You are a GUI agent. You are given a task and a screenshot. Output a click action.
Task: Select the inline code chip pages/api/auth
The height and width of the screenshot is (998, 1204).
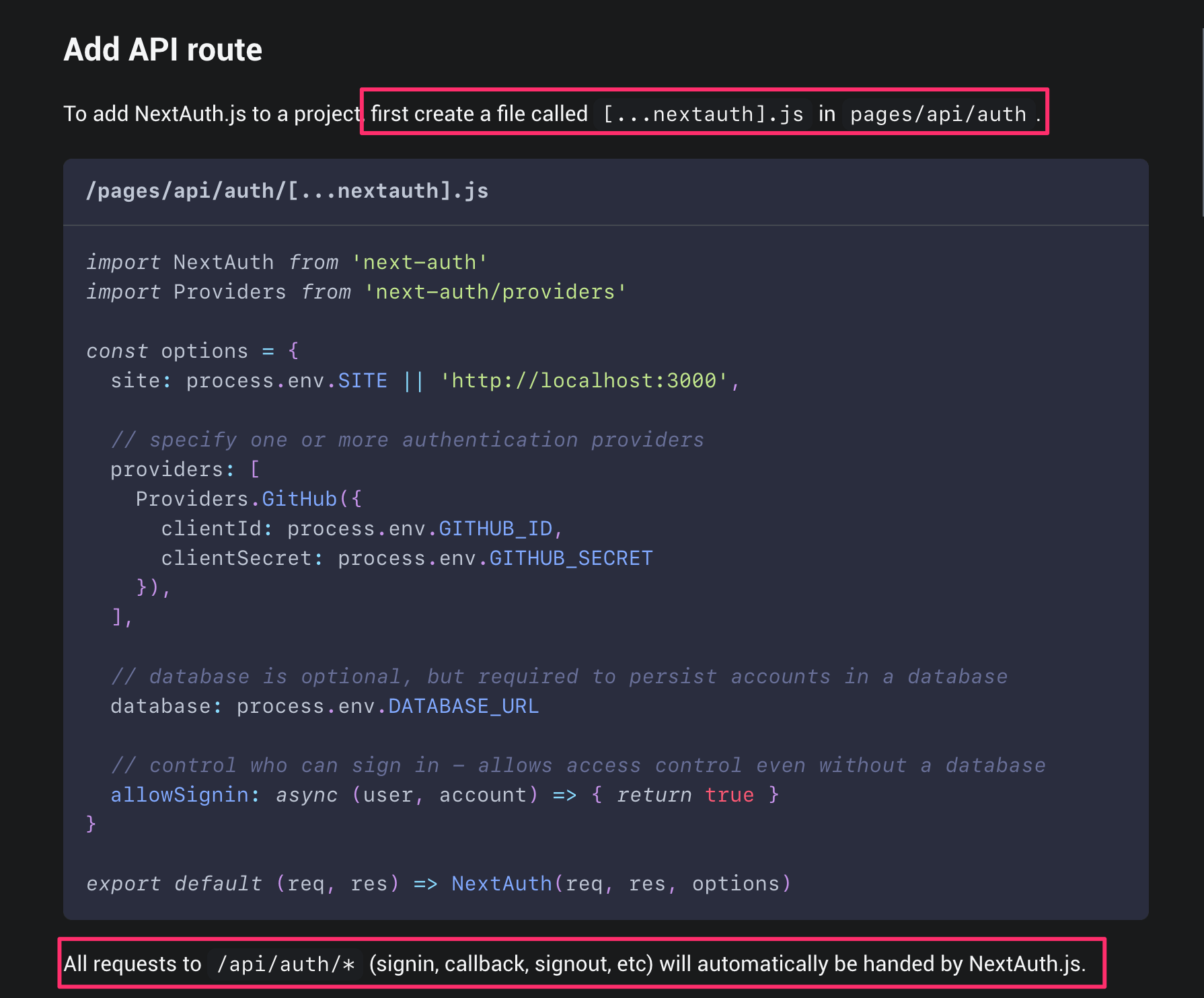pos(936,114)
